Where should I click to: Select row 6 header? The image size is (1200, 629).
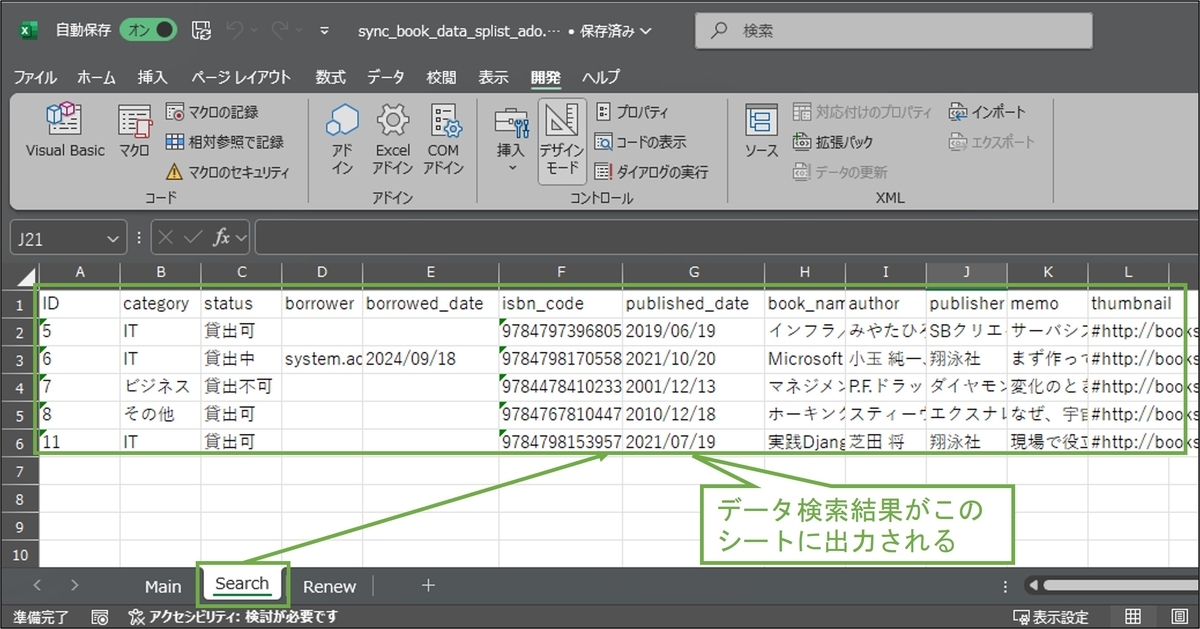click(x=19, y=443)
